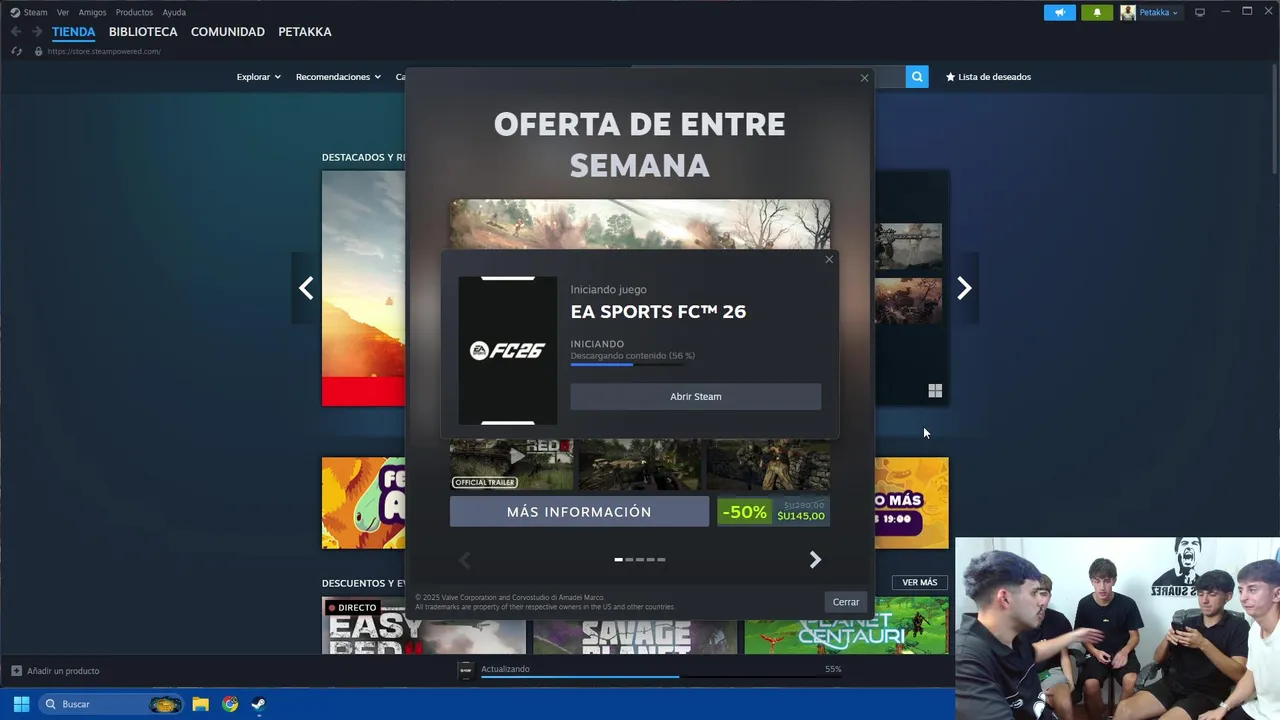Click the MÁS INFORMACIÓN button
The height and width of the screenshot is (720, 1280).
(x=579, y=512)
